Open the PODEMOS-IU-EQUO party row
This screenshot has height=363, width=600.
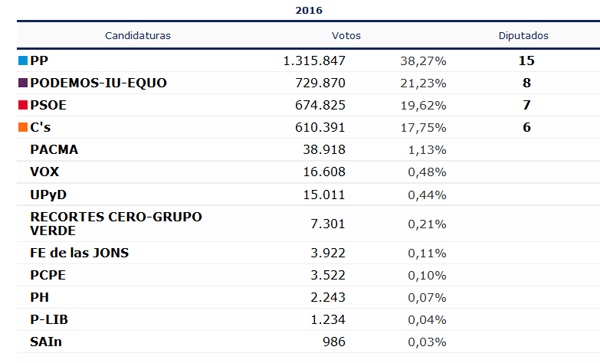coord(308,83)
